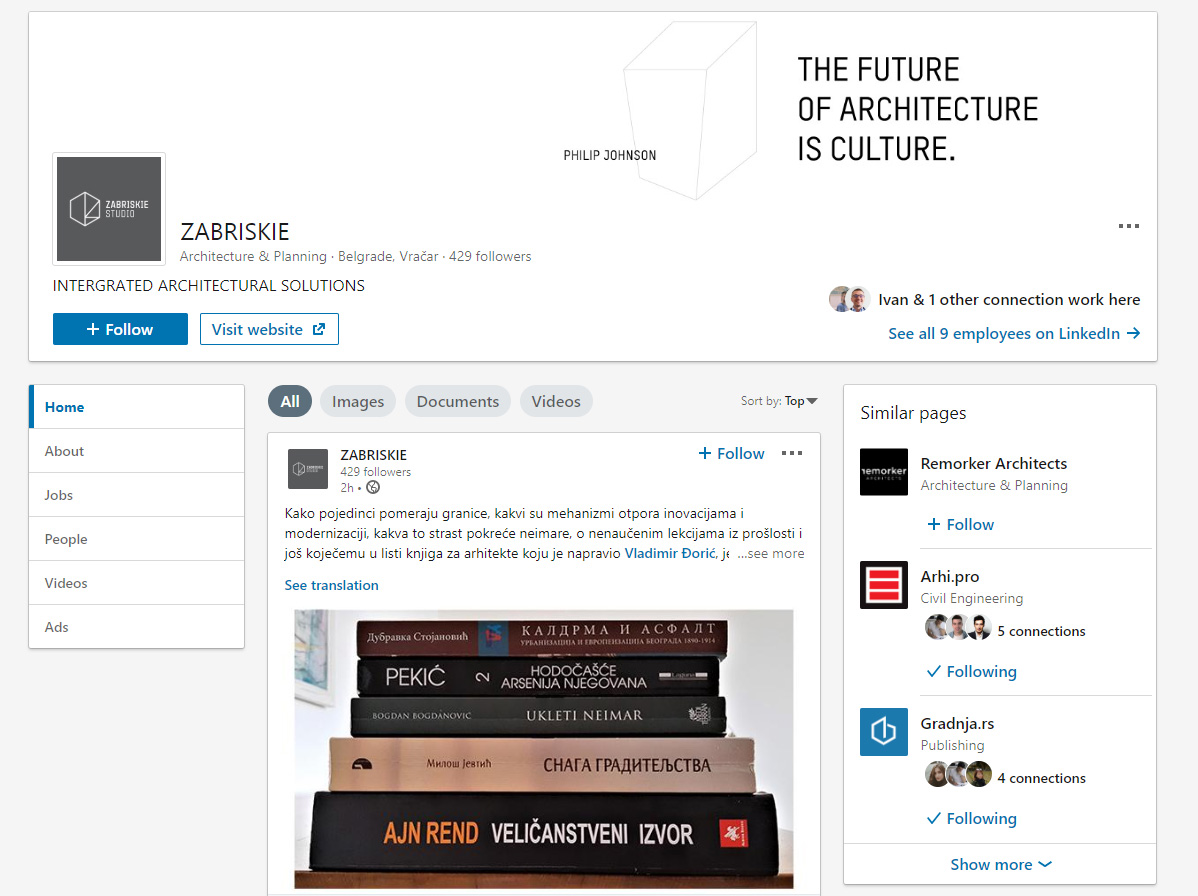Image resolution: width=1198 pixels, height=896 pixels.
Task: Click the Remorker Architects logo icon
Action: coord(884,472)
